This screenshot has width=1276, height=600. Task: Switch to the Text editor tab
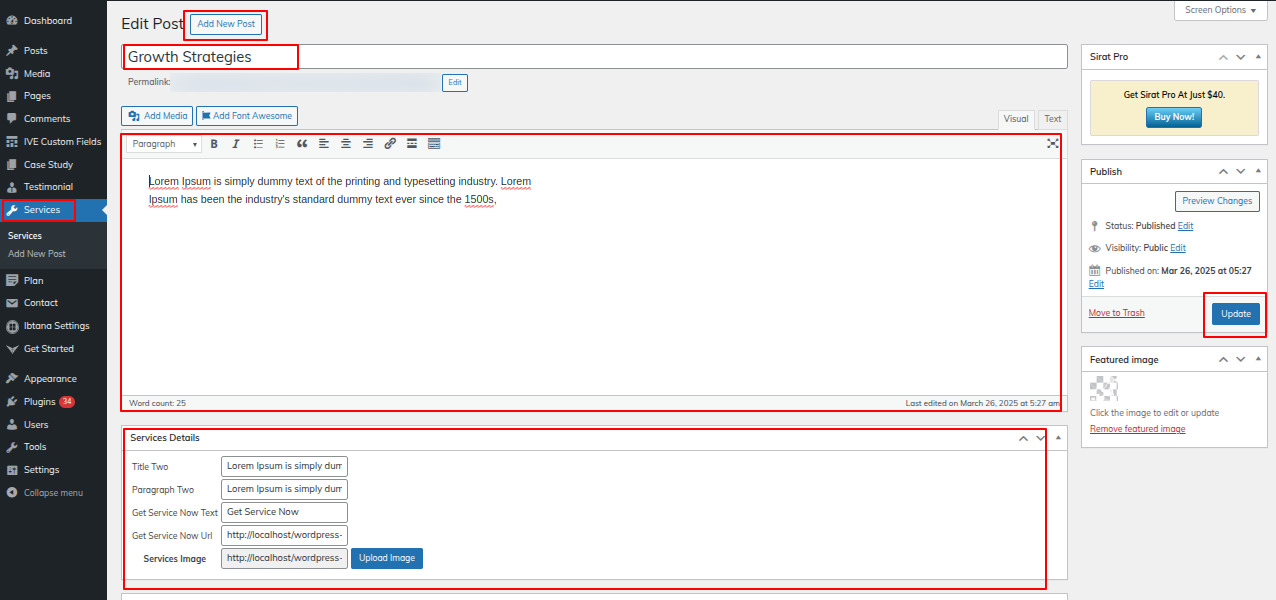pyautogui.click(x=1052, y=119)
